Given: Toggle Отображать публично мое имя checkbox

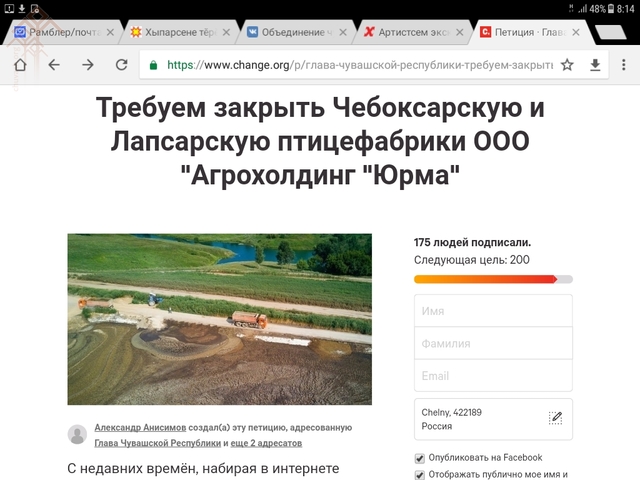Looking at the screenshot, I should (420, 475).
